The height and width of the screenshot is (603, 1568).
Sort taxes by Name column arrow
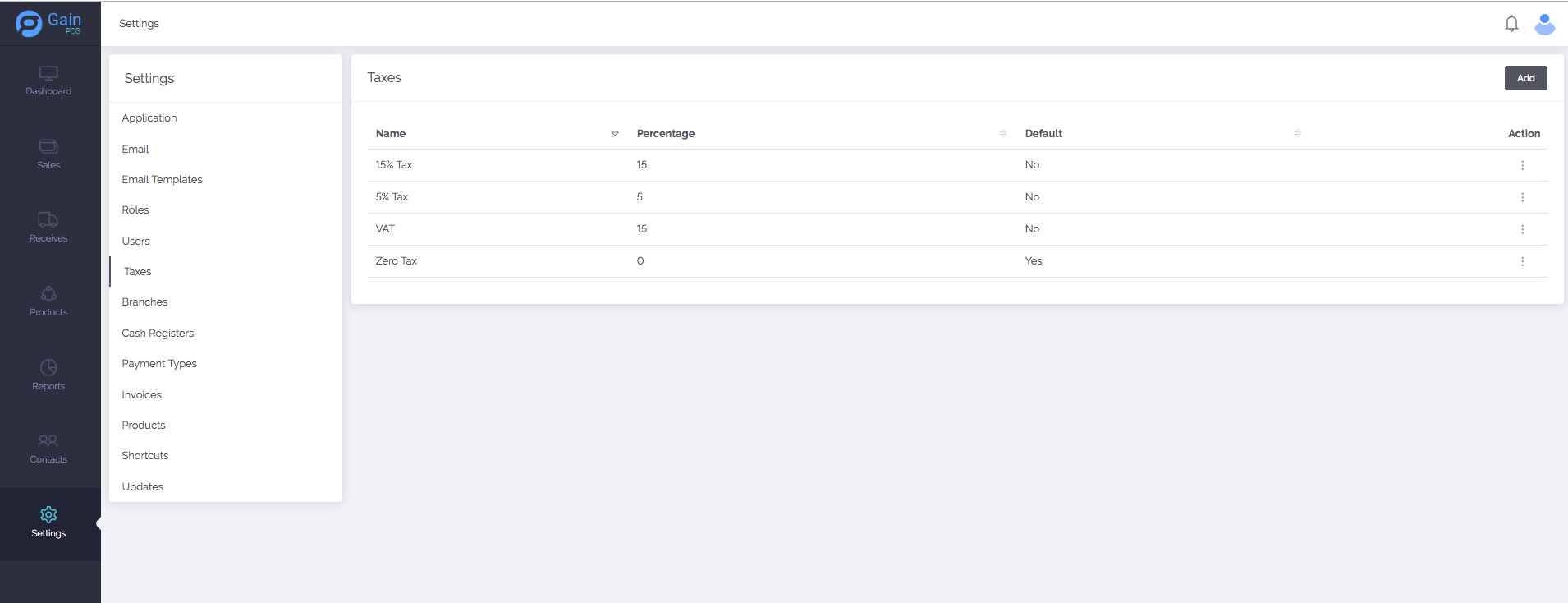615,134
